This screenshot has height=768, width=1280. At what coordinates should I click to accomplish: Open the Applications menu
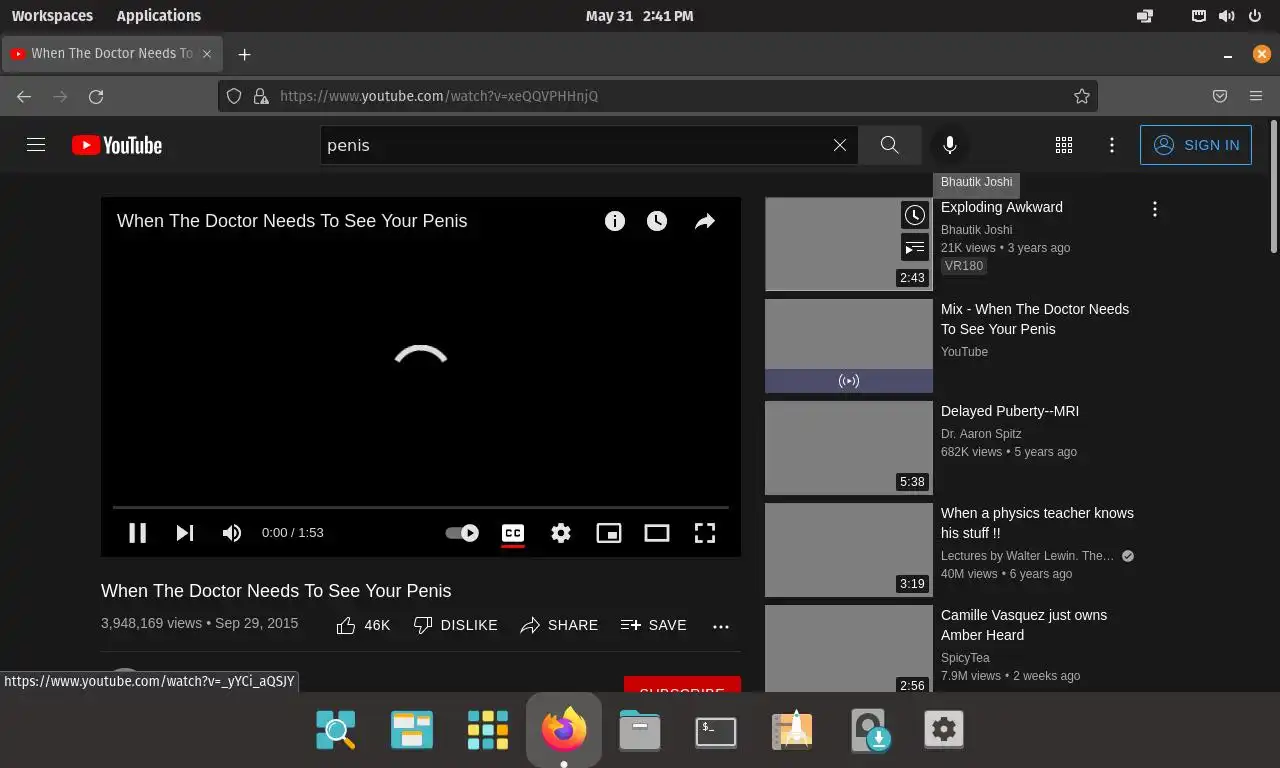pos(158,16)
